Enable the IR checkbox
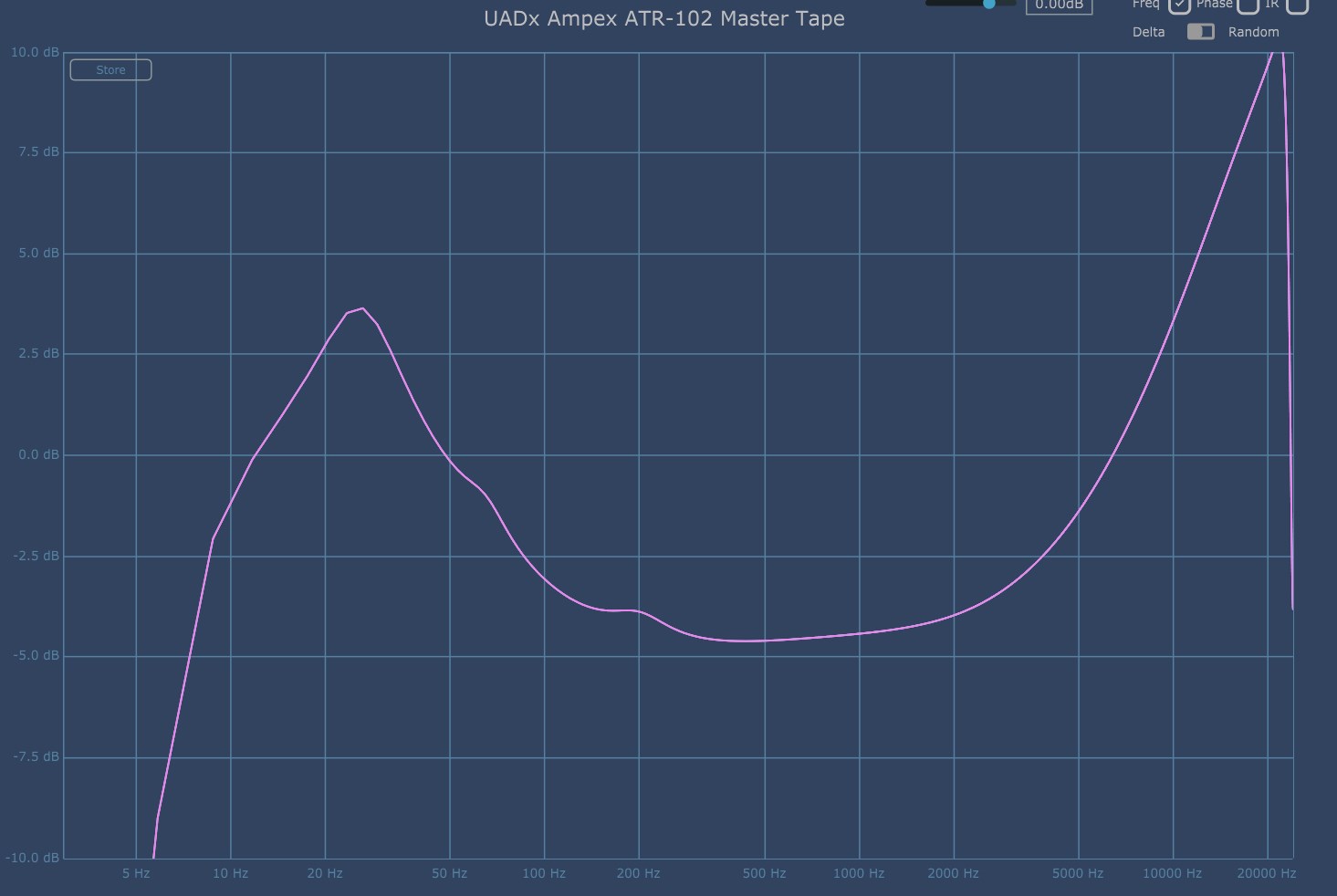The image size is (1337, 896). (x=1297, y=5)
